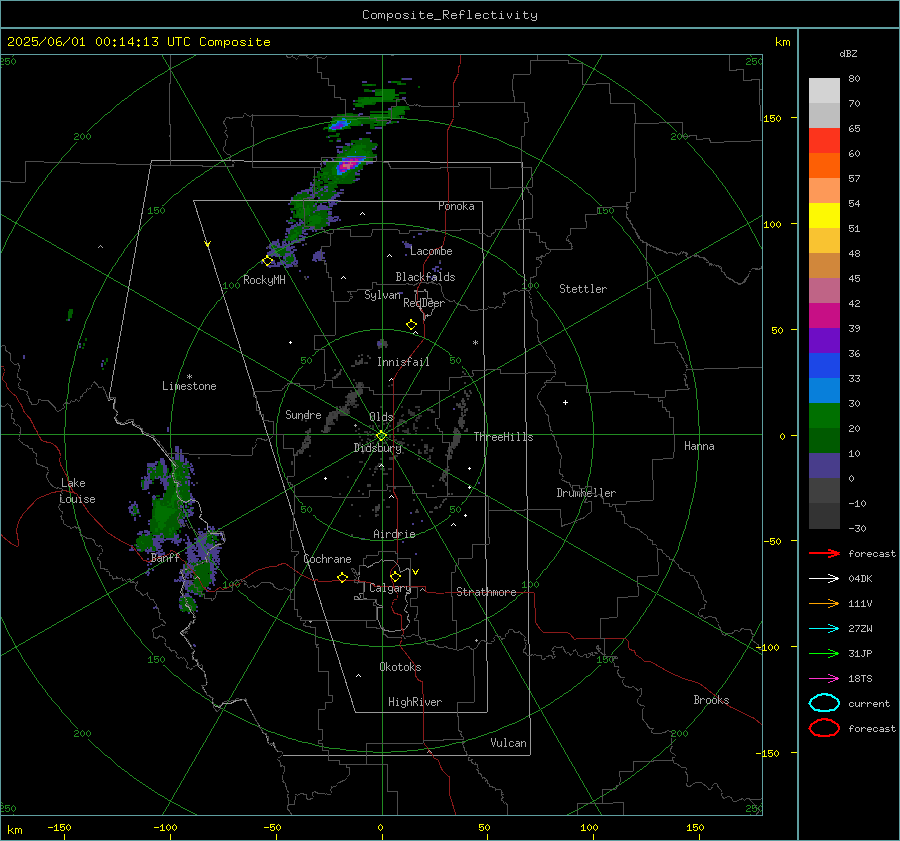Click the white 04DK arrow in legend
Viewport: 900px width, 841px height.
(x=824, y=578)
